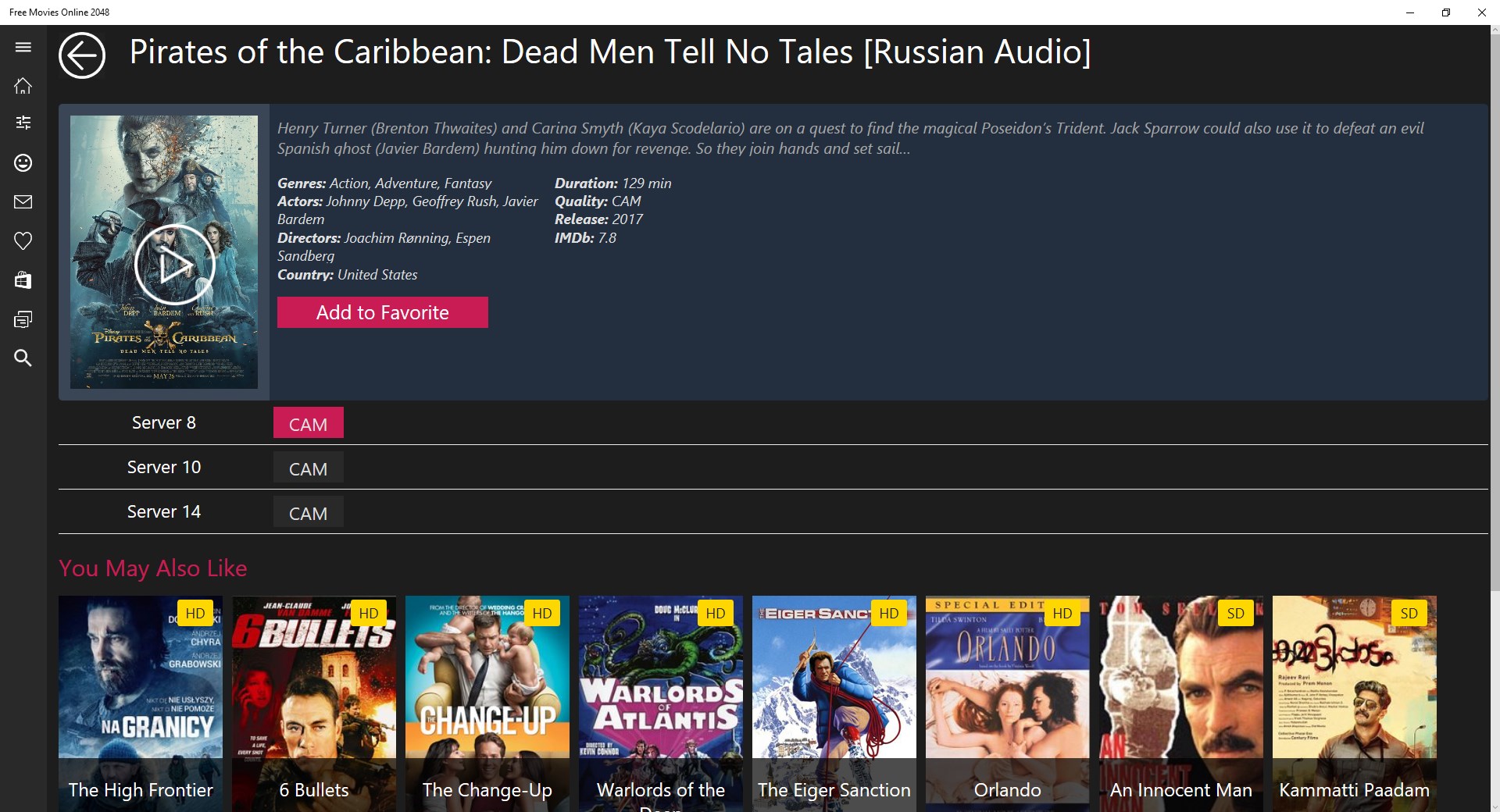
Task: Click the store bag sidebar icon
Action: (23, 280)
